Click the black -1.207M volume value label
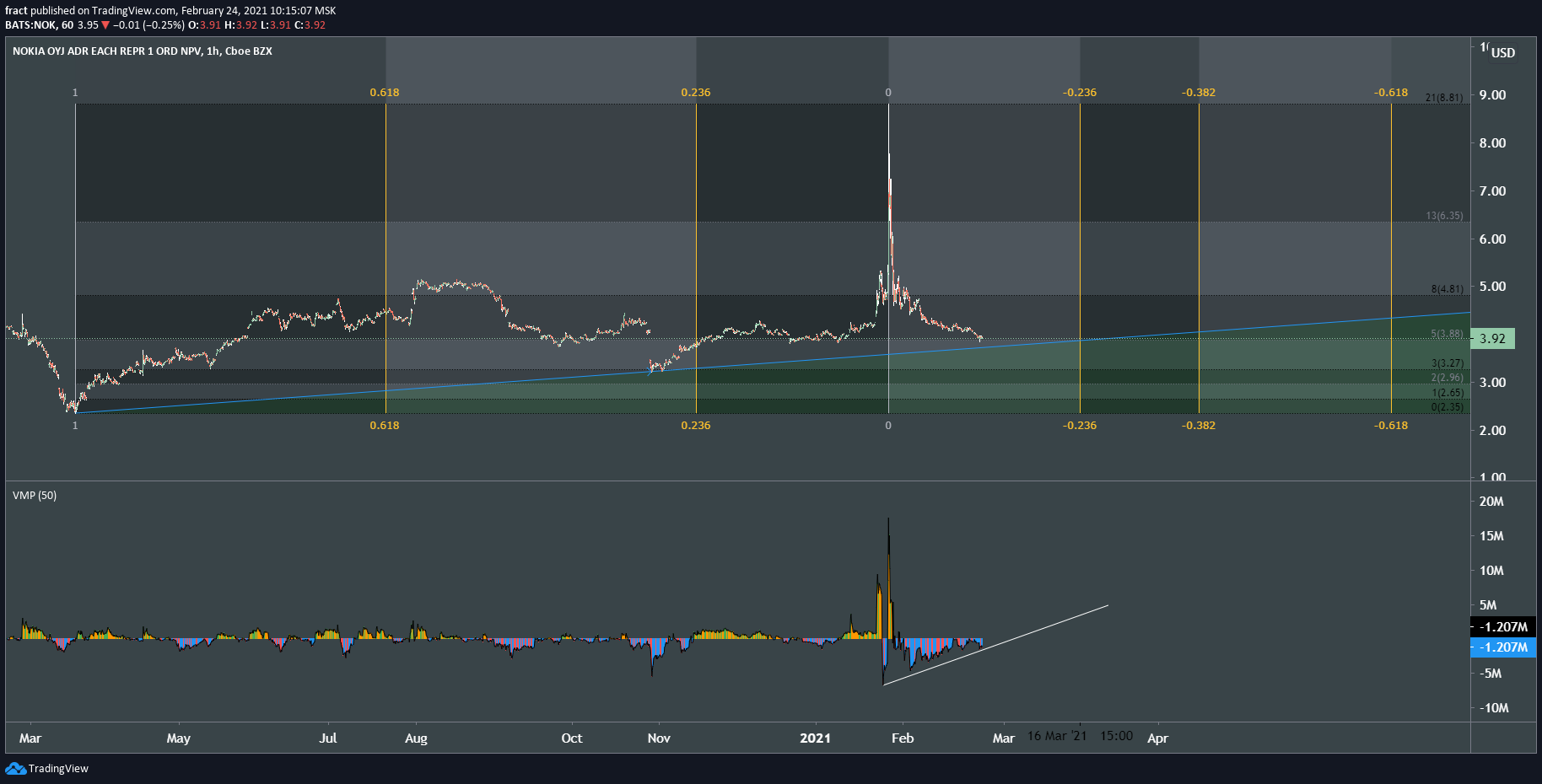The width and height of the screenshot is (1542, 784). 1503,626
